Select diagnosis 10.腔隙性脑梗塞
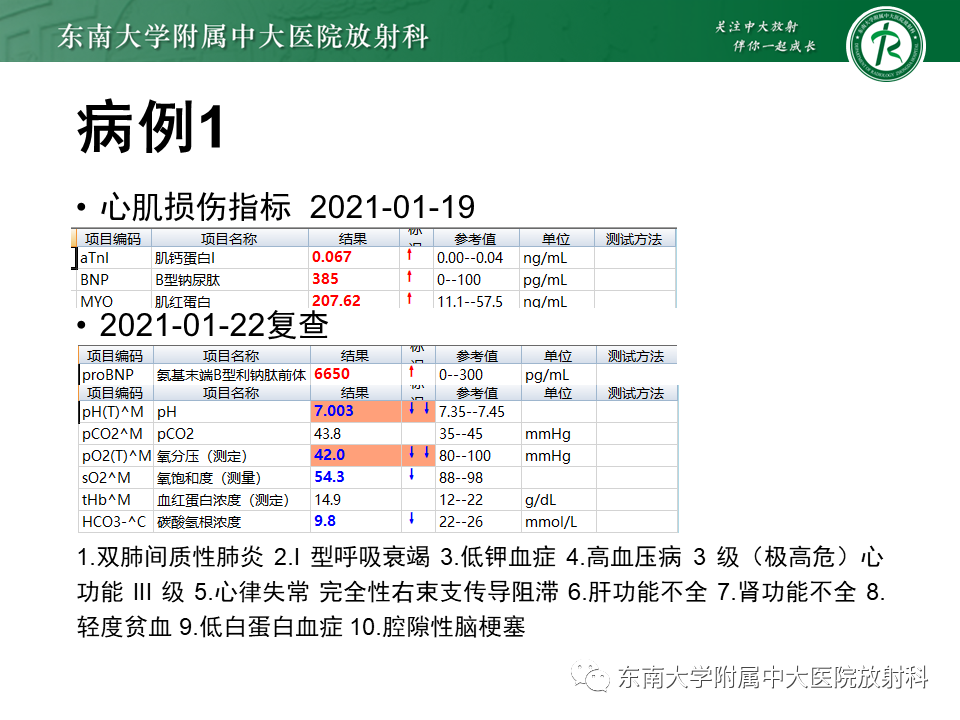The image size is (960, 720). tap(437, 626)
